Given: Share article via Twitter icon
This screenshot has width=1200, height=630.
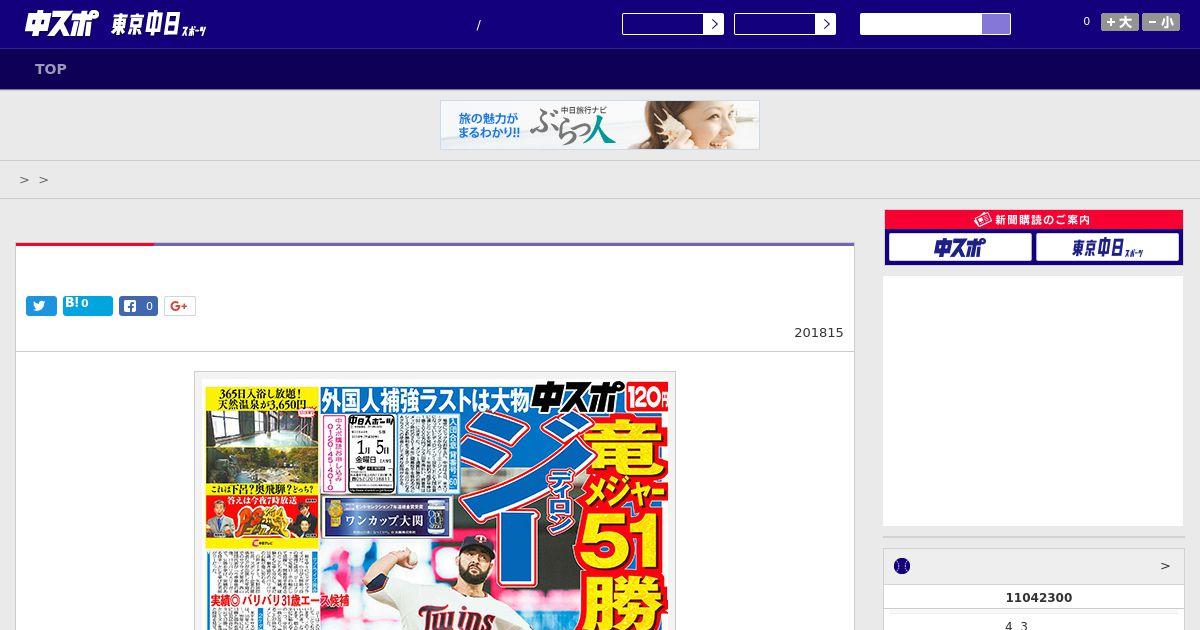Looking at the screenshot, I should (x=41, y=306).
